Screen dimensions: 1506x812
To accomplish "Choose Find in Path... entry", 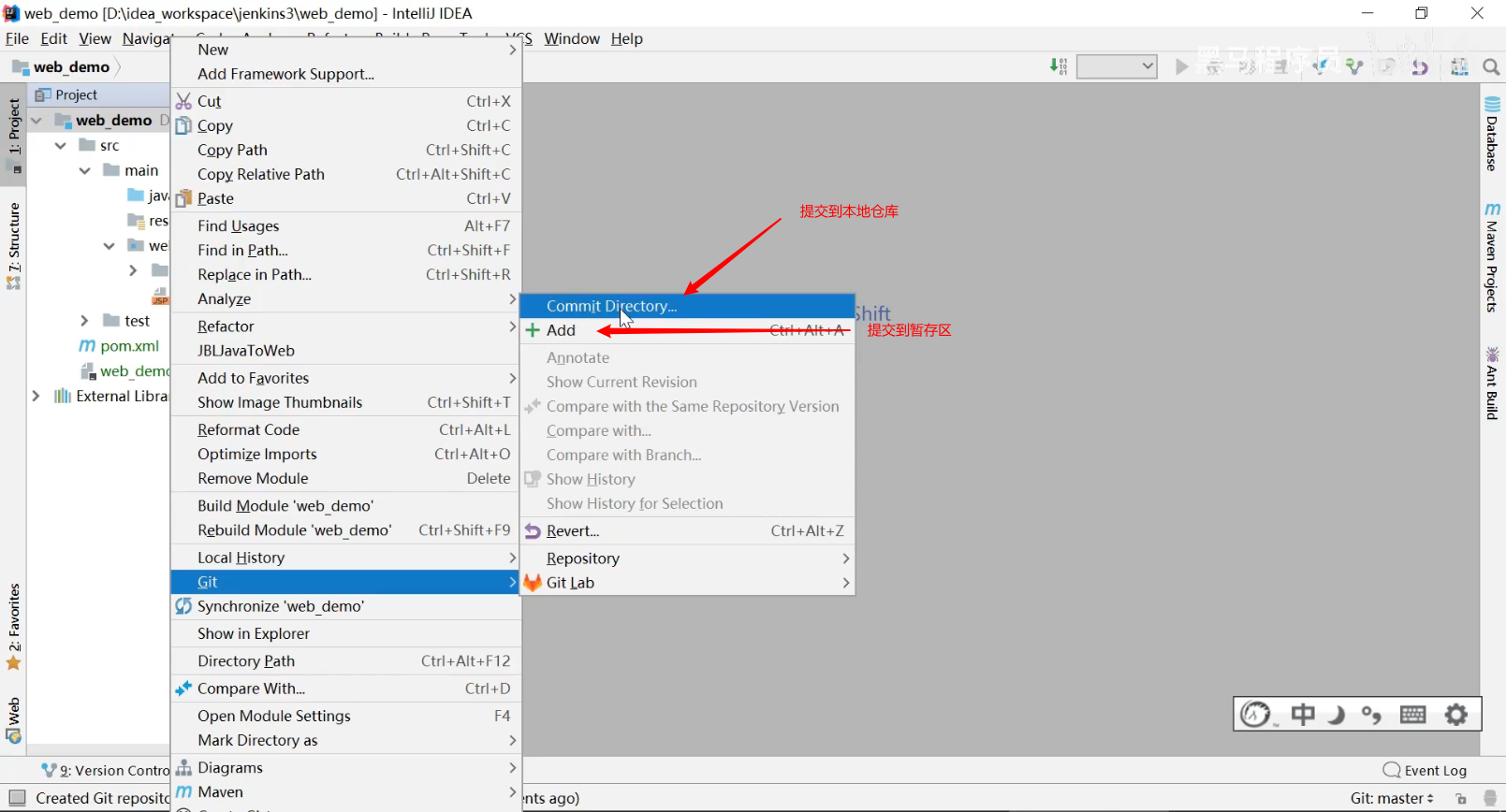I will coord(345,251).
